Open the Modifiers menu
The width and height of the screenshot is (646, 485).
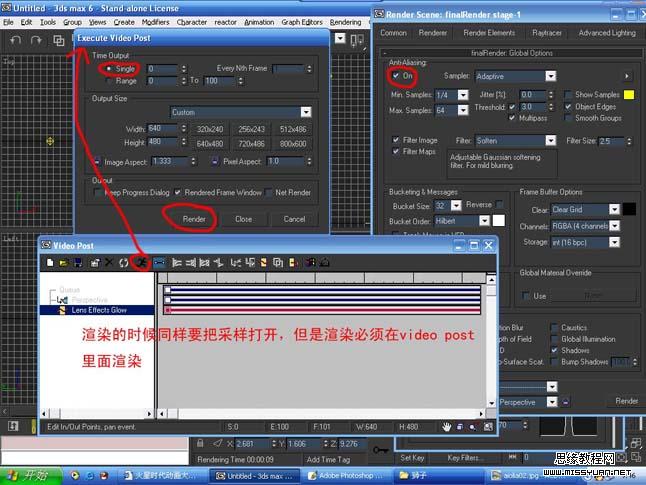coord(155,22)
